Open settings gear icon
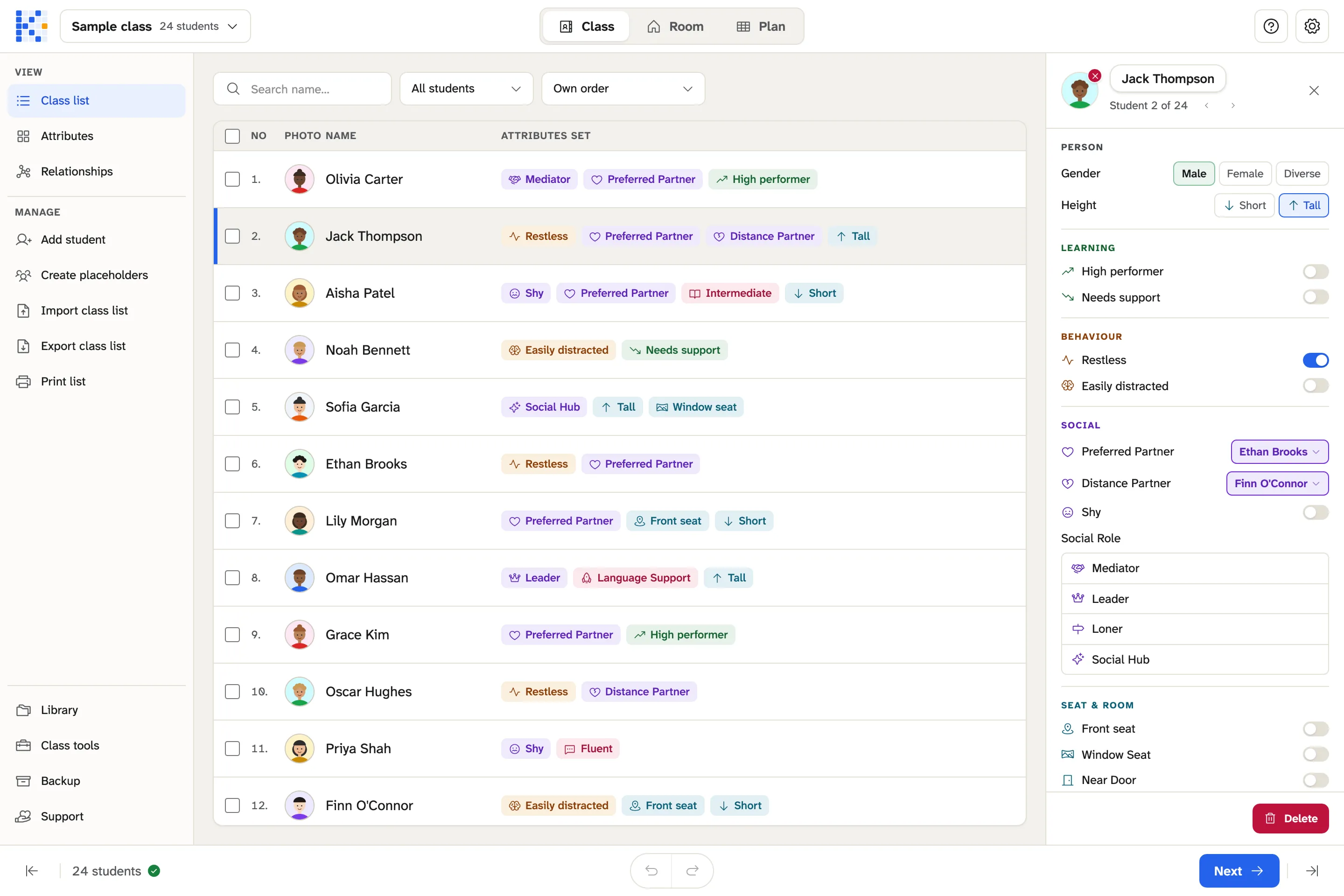The height and width of the screenshot is (896, 1344). [x=1311, y=26]
